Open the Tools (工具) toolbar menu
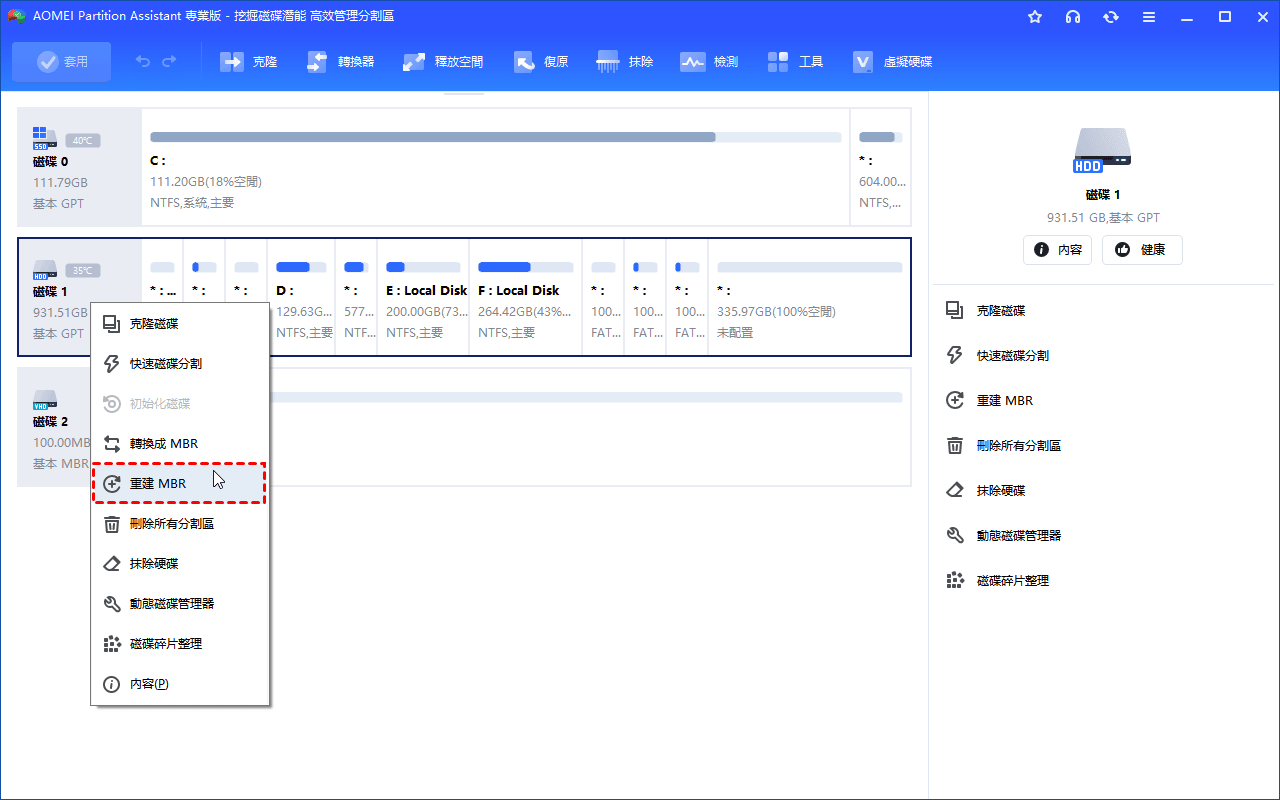The height and width of the screenshot is (800, 1280). [778, 62]
